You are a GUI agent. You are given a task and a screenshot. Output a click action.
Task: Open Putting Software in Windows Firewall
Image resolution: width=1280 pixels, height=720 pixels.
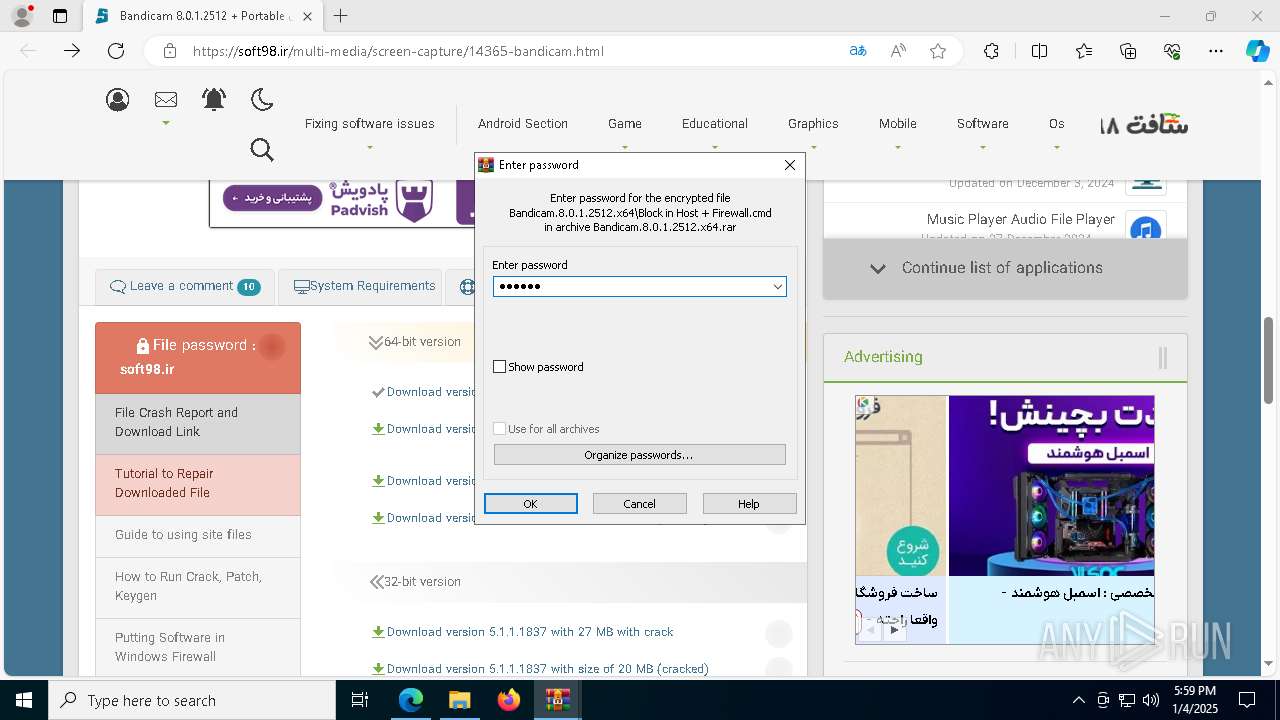coord(198,647)
